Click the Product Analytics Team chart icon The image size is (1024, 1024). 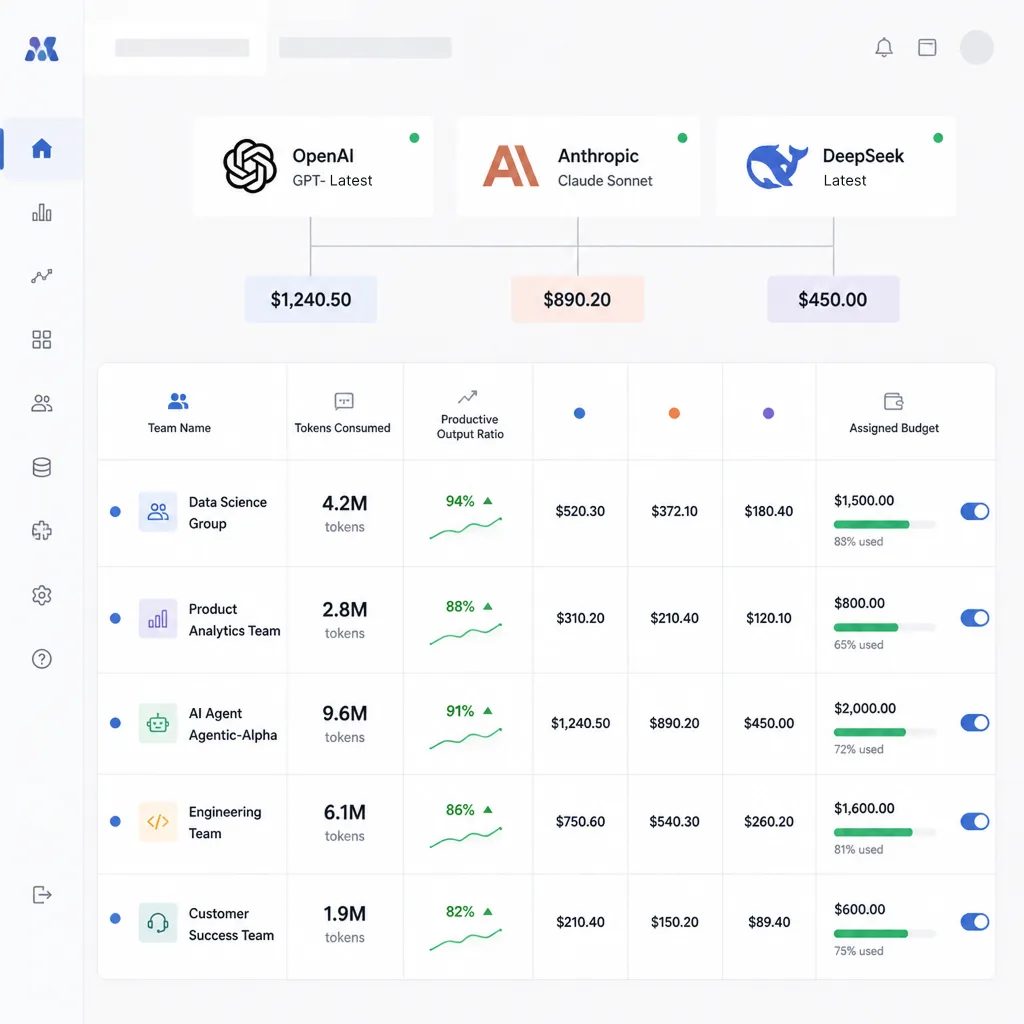click(x=158, y=618)
